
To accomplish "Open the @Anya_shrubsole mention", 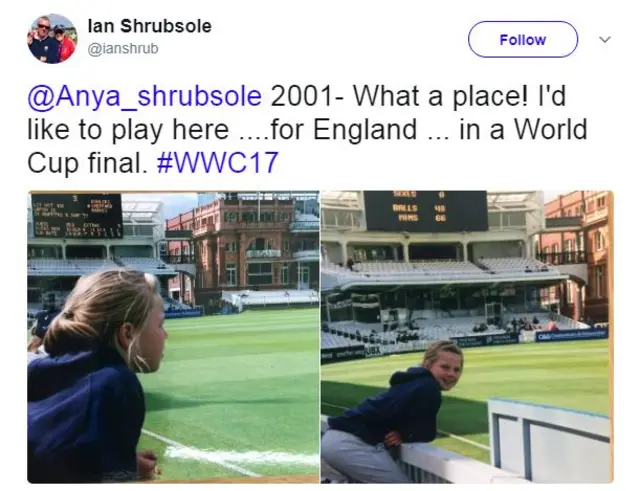I will pyautogui.click(x=144, y=96).
